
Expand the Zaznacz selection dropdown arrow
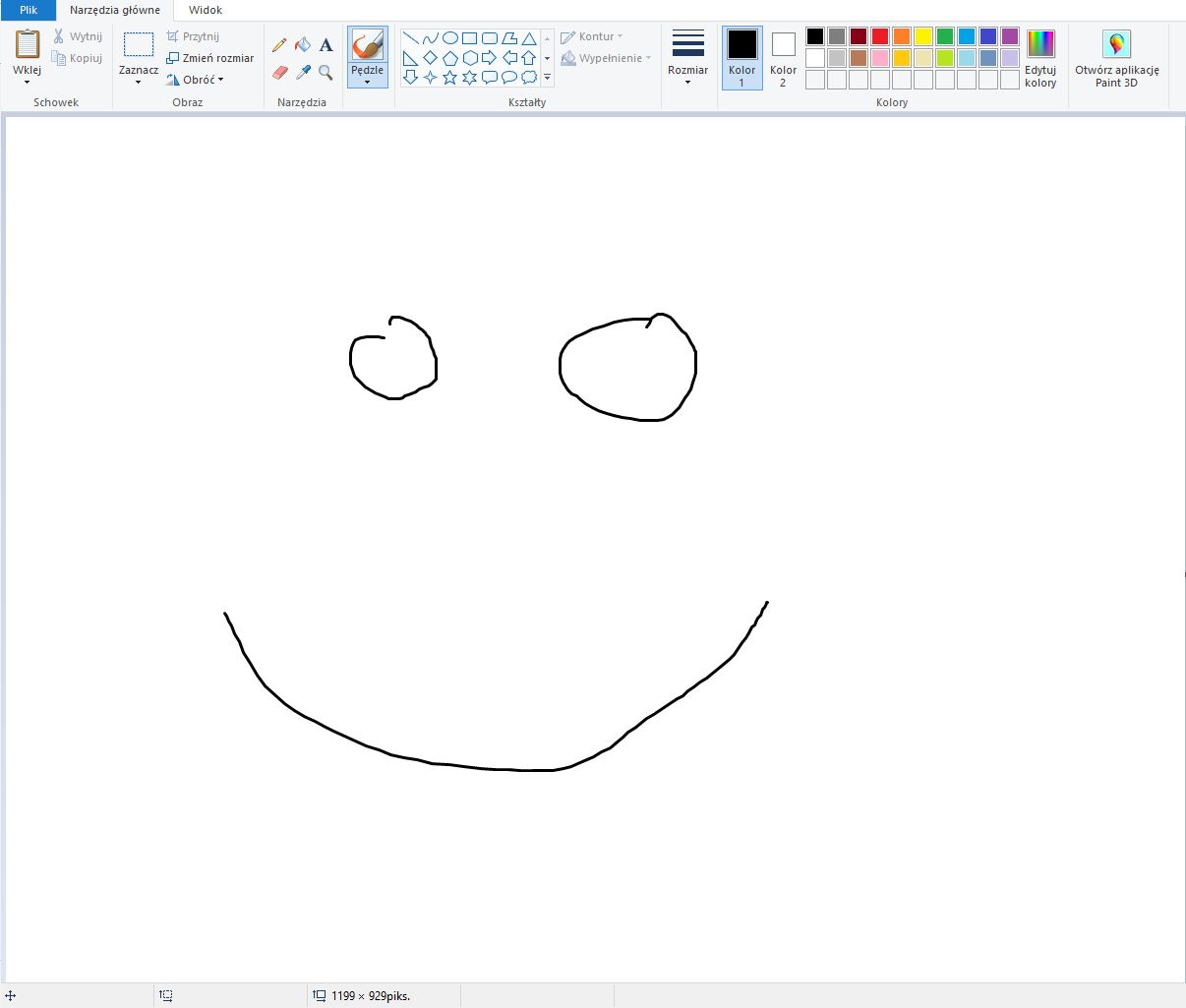coord(138,82)
